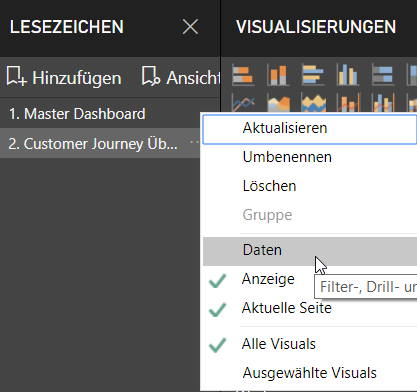The height and width of the screenshot is (392, 417).
Task: Select the 100% stacked bar chart visualization
Action: [383, 75]
